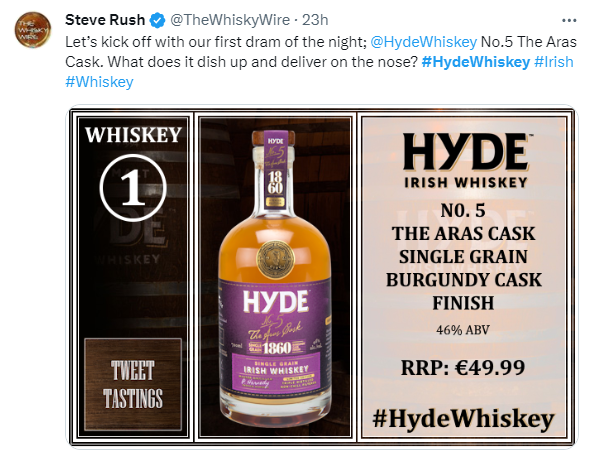Screen dimensions: 591x457
Task: Click the blue verified badge icon
Action: [158, 20]
